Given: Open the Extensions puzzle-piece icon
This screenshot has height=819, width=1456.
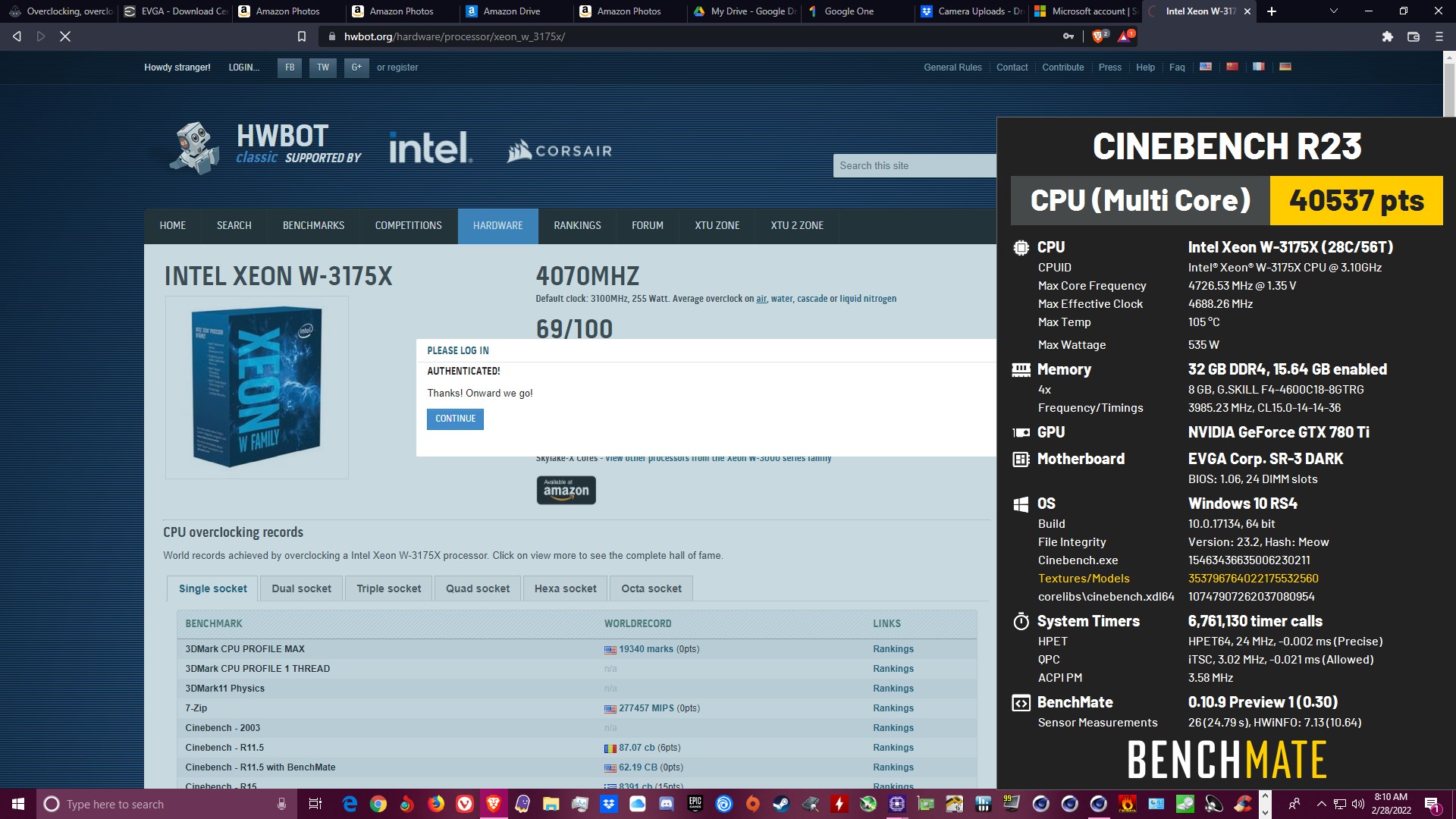Looking at the screenshot, I should coord(1387,36).
